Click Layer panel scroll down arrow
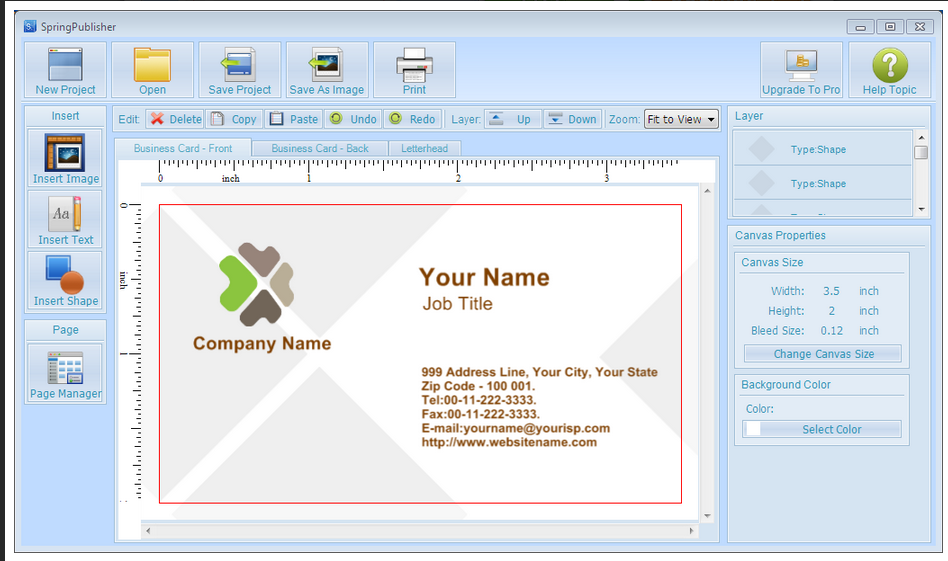The width and height of the screenshot is (948, 561). tap(921, 209)
